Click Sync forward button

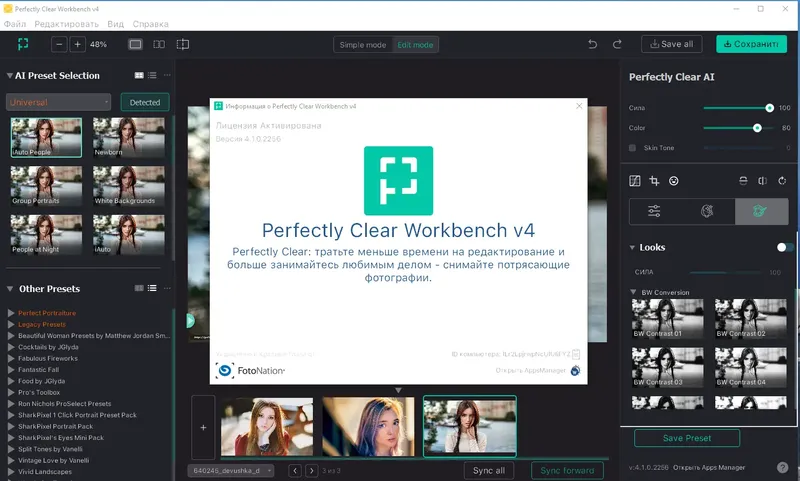point(567,470)
